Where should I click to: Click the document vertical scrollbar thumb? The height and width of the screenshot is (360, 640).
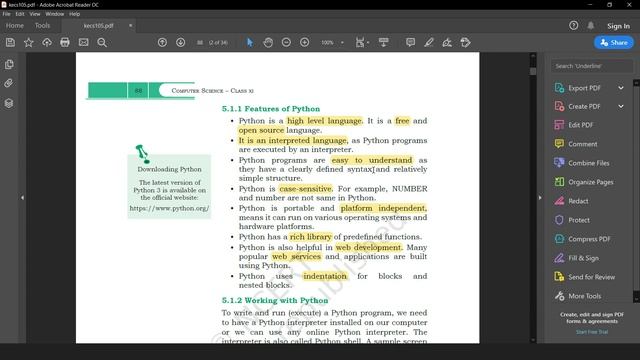[533, 72]
